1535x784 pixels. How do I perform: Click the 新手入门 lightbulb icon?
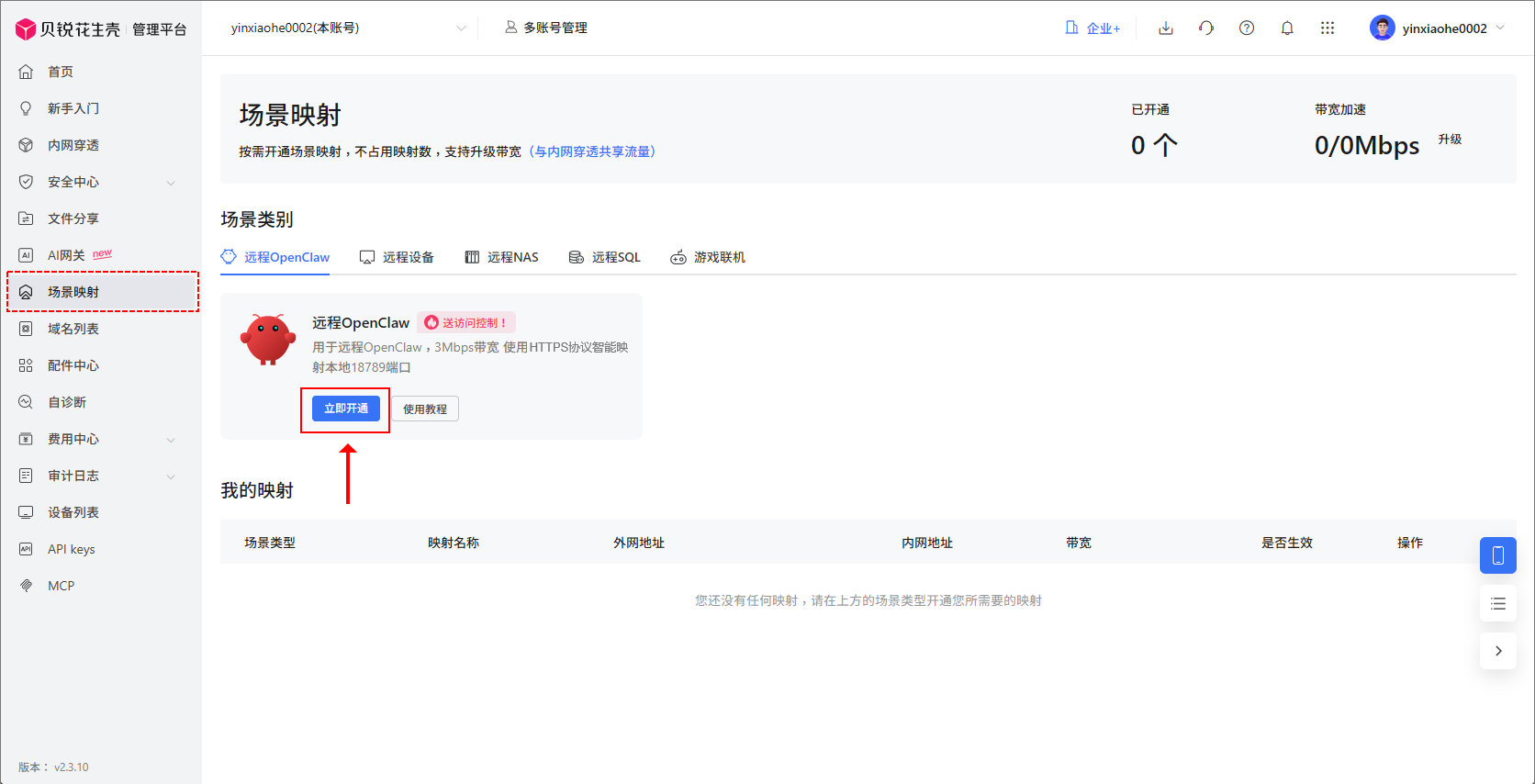click(x=26, y=108)
